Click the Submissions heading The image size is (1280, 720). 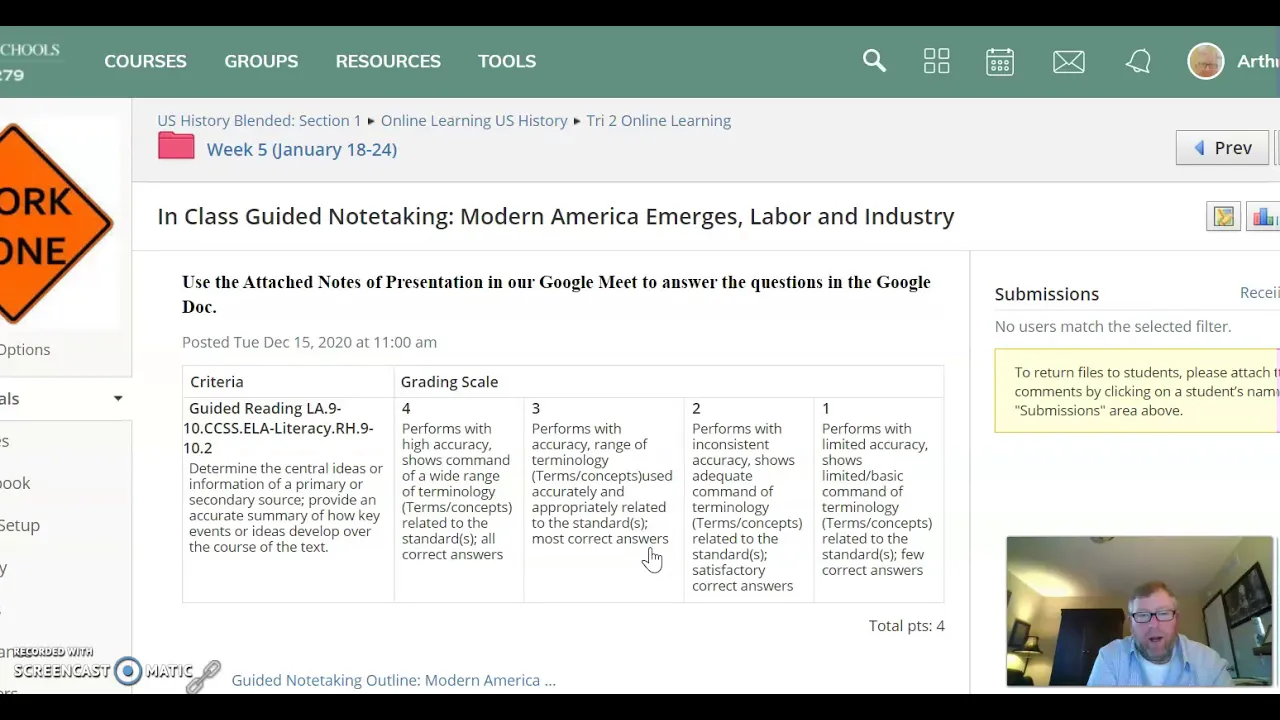click(1046, 294)
